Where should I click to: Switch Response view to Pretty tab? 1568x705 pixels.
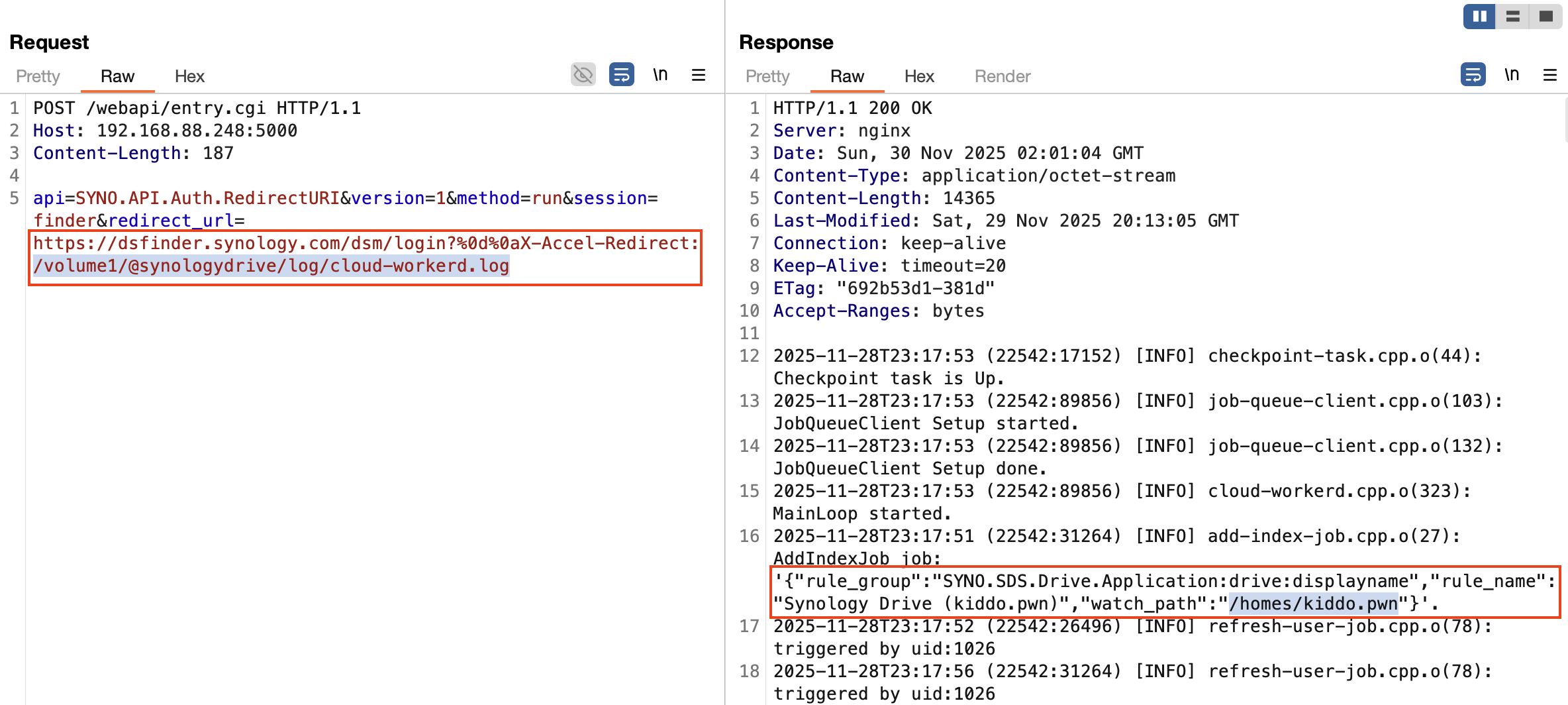767,76
